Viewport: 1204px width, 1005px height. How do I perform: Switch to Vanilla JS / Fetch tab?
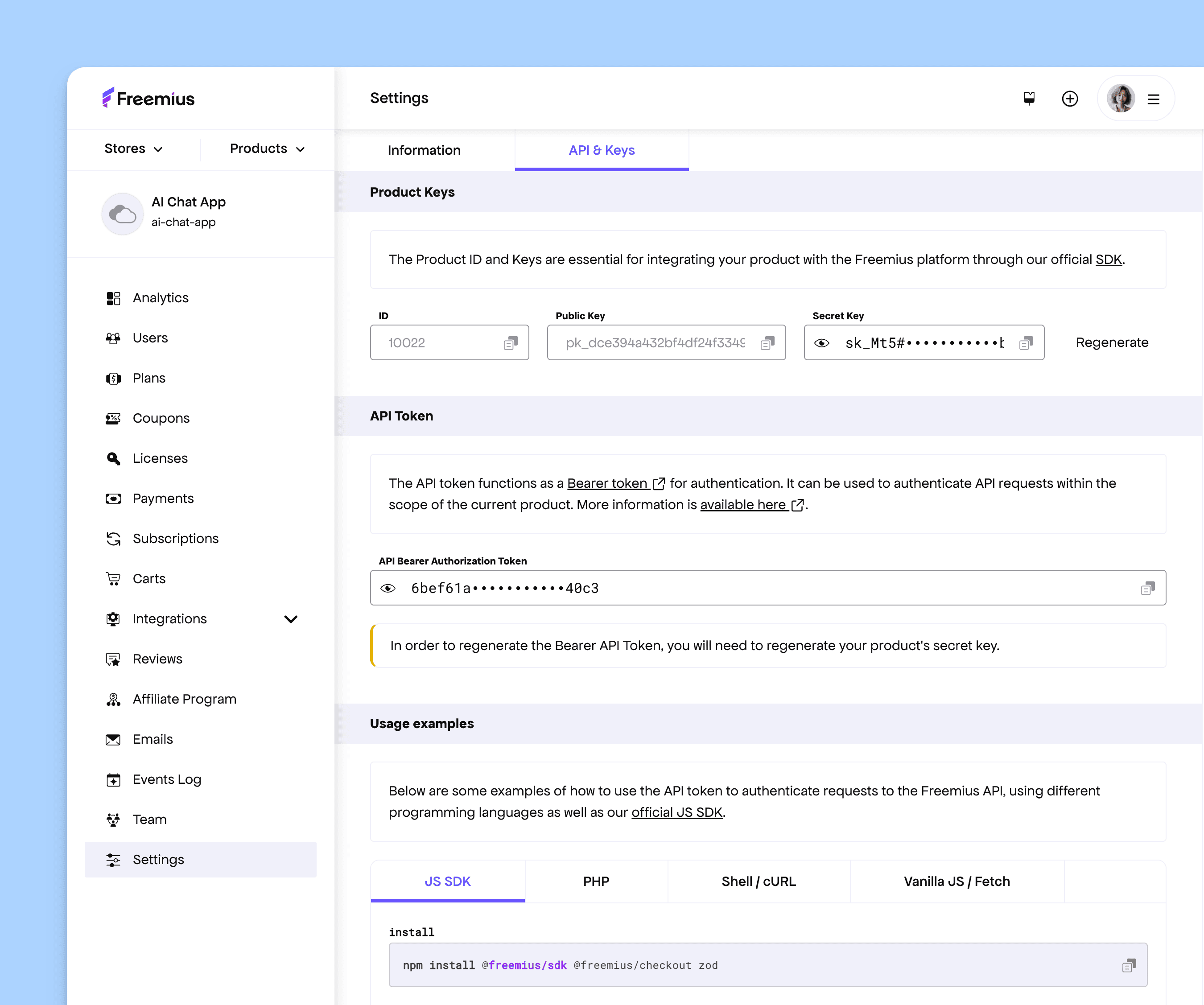coord(957,882)
